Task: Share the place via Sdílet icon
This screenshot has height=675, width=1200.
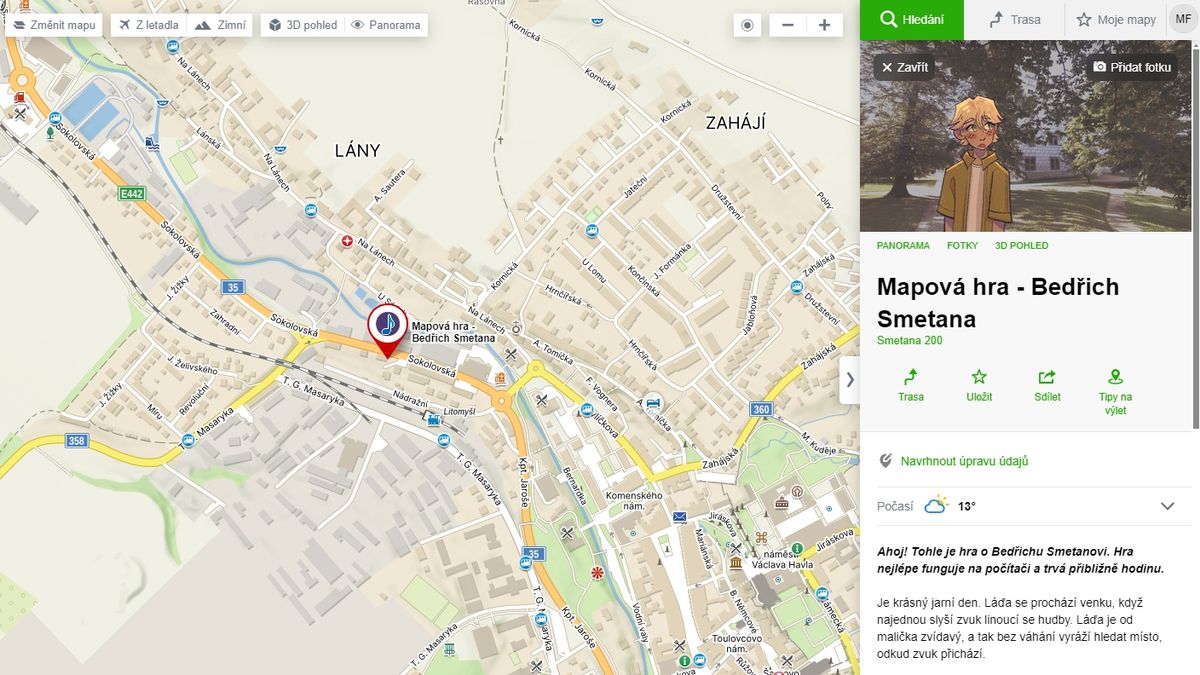Action: click(x=1047, y=385)
